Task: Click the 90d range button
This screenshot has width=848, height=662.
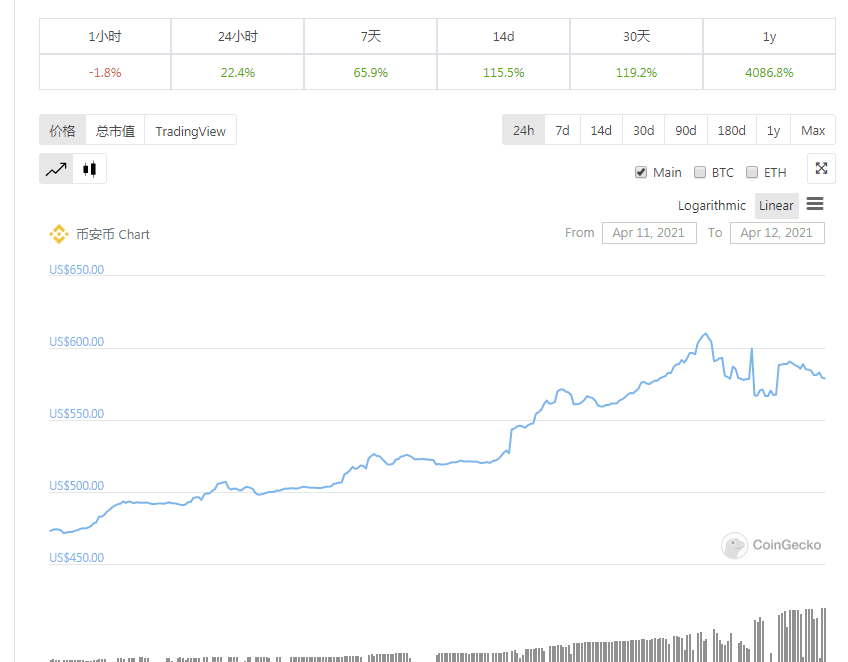Action: point(685,130)
